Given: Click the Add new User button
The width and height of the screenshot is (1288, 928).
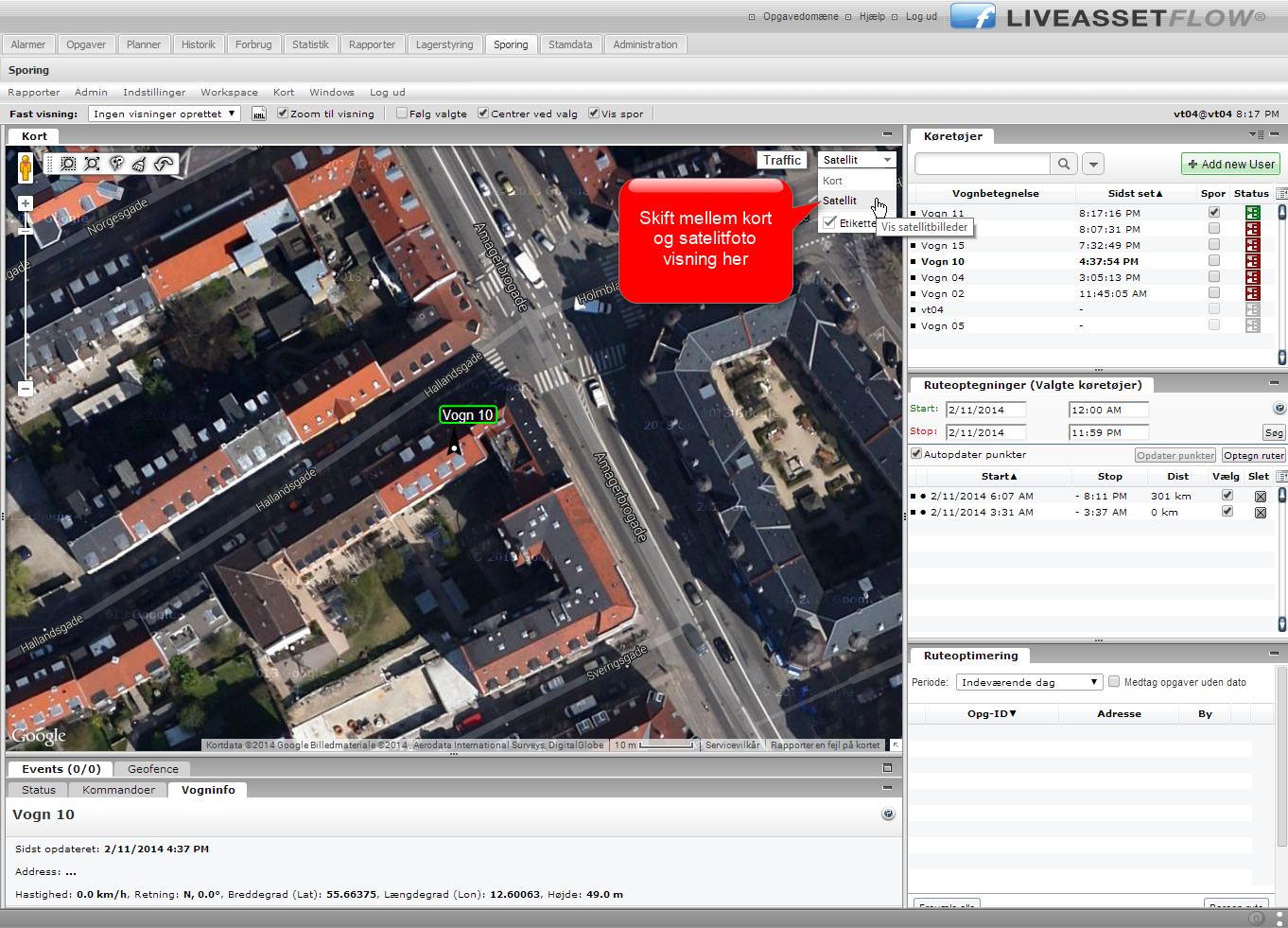Looking at the screenshot, I should click(1230, 164).
